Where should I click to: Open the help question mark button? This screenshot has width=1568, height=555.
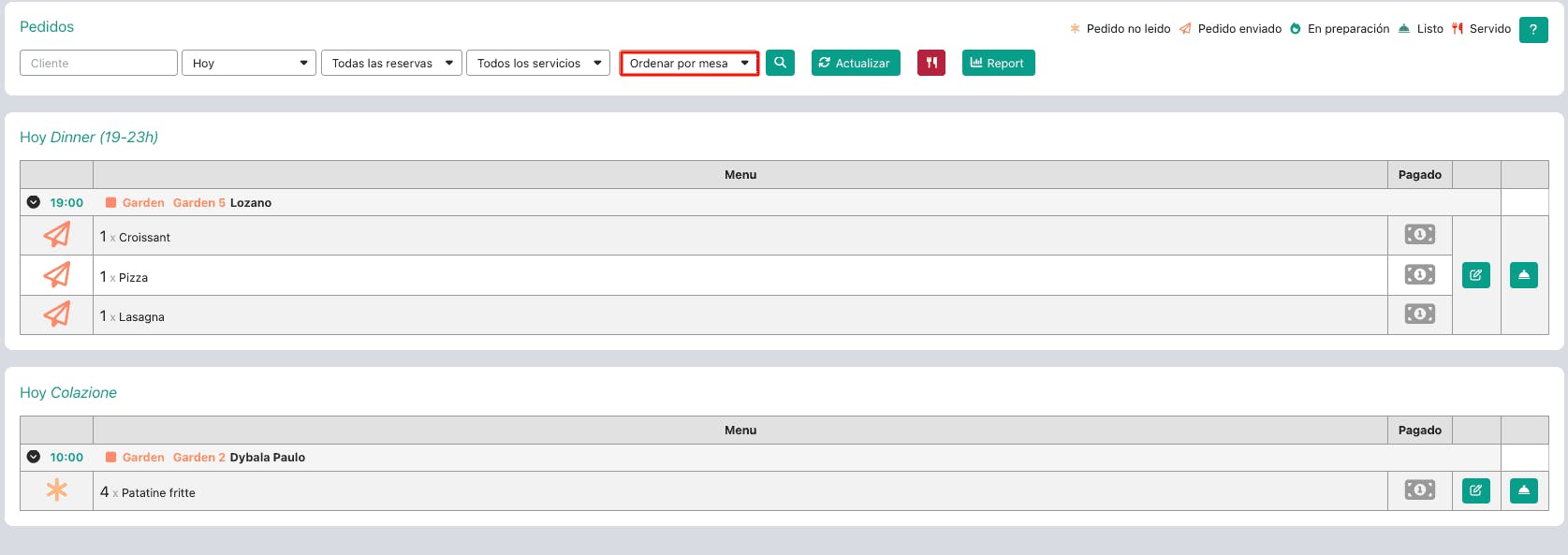pos(1533,29)
